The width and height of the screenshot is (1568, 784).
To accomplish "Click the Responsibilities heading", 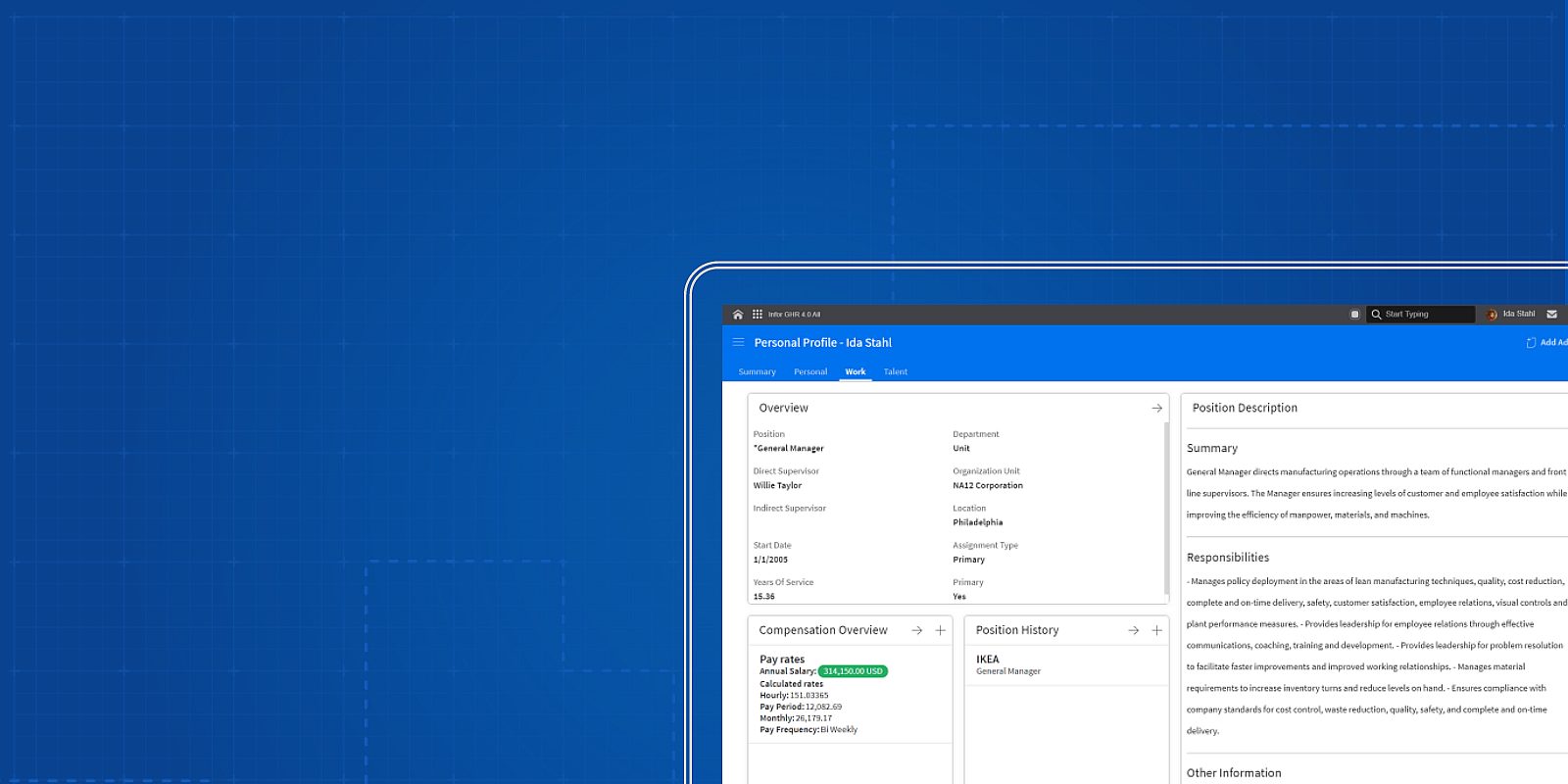I will coord(1227,558).
